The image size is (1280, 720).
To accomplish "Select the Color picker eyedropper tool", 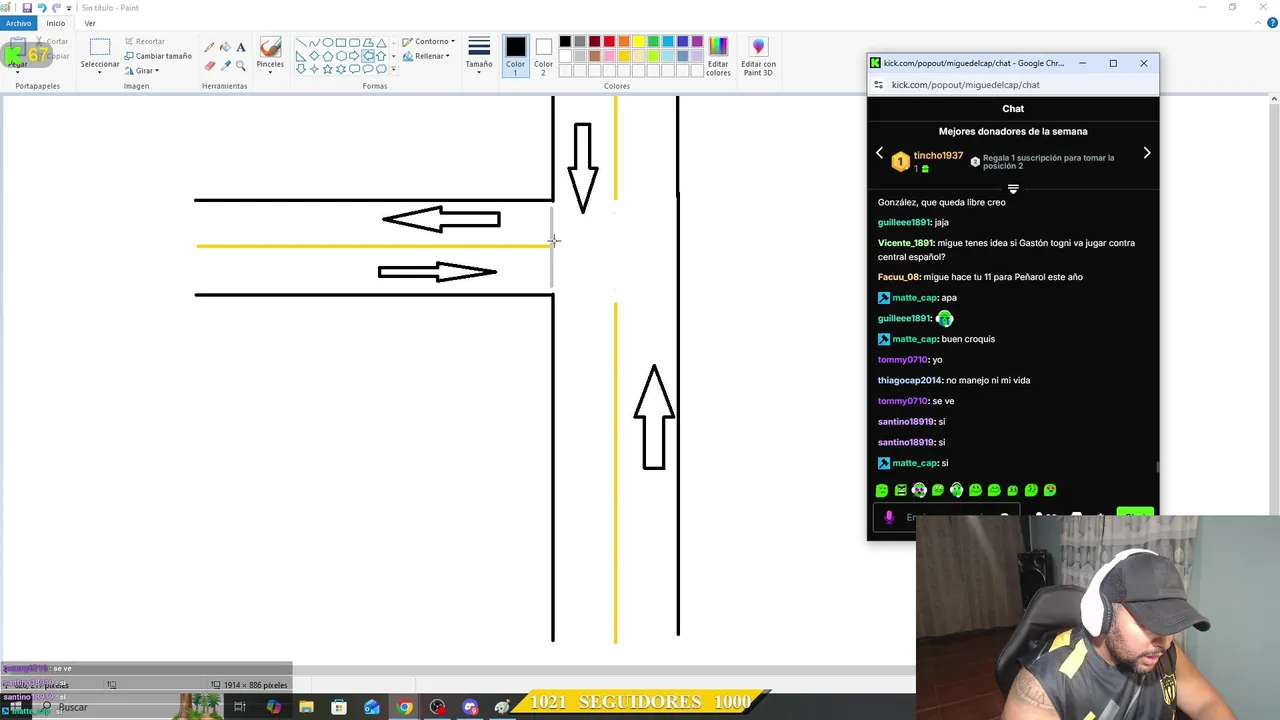I will coord(225,65).
